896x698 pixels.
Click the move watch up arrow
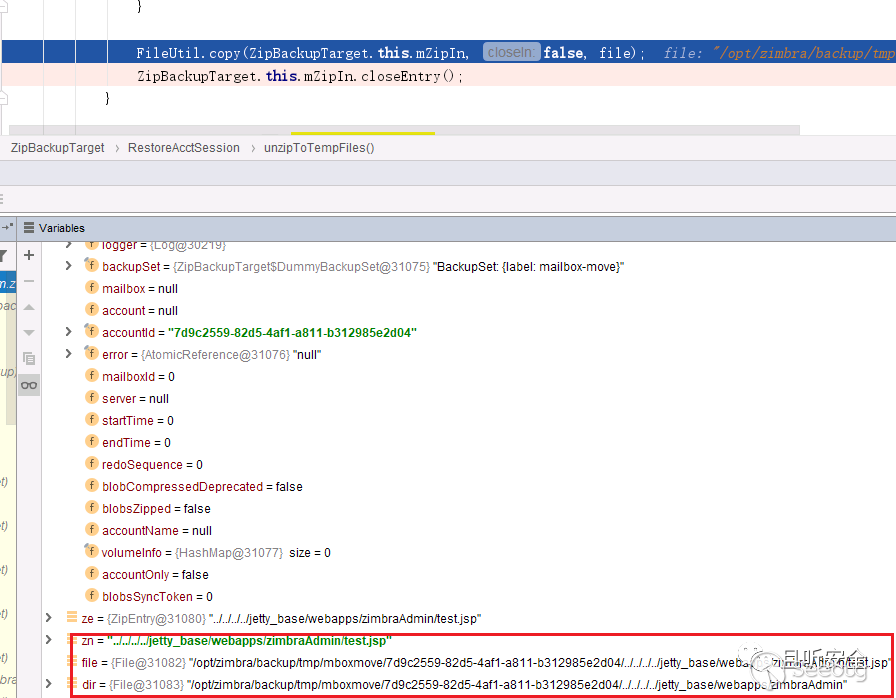[29, 307]
